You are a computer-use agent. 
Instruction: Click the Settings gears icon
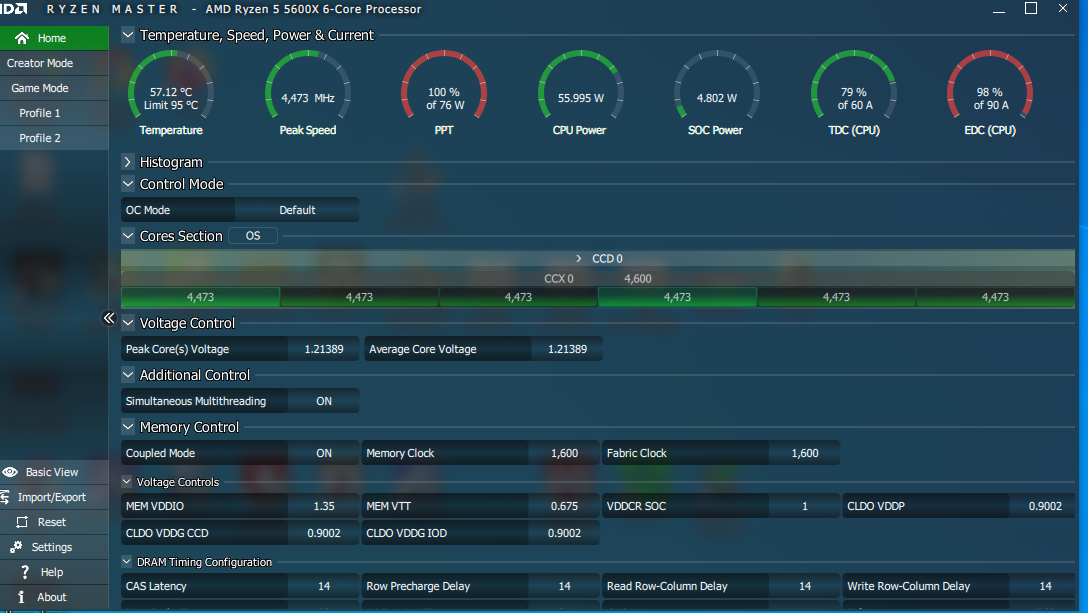tap(17, 547)
